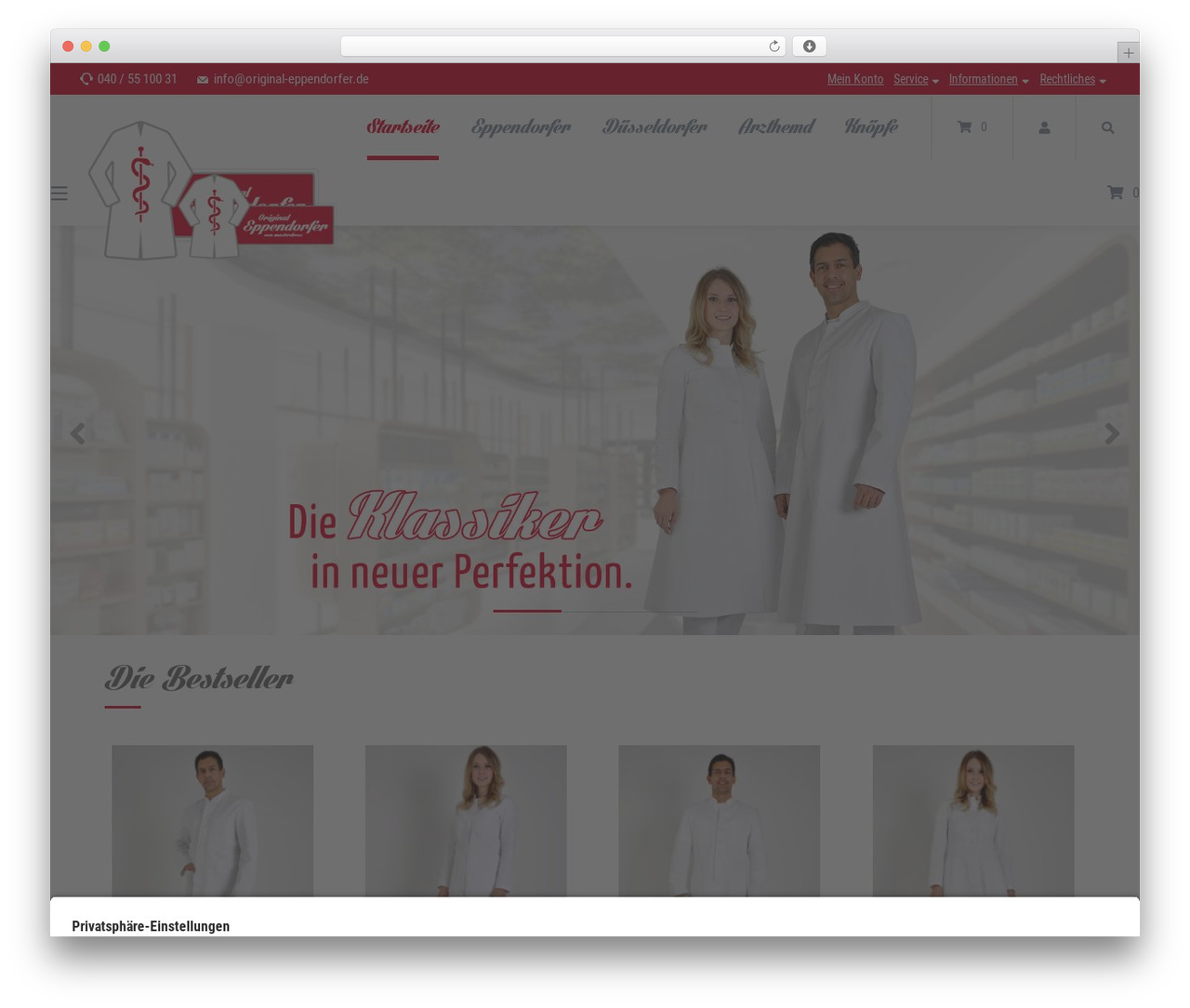This screenshot has width=1190, height=1008.
Task: Expand the Service dropdown
Action: (916, 79)
